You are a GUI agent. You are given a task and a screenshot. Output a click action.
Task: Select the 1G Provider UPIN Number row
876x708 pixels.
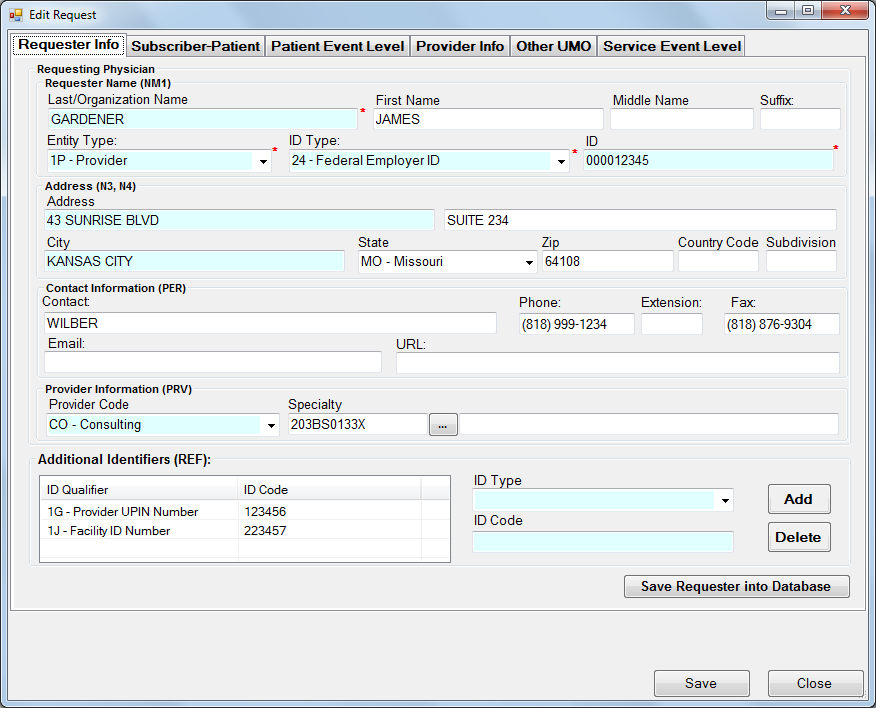pyautogui.click(x=140, y=511)
